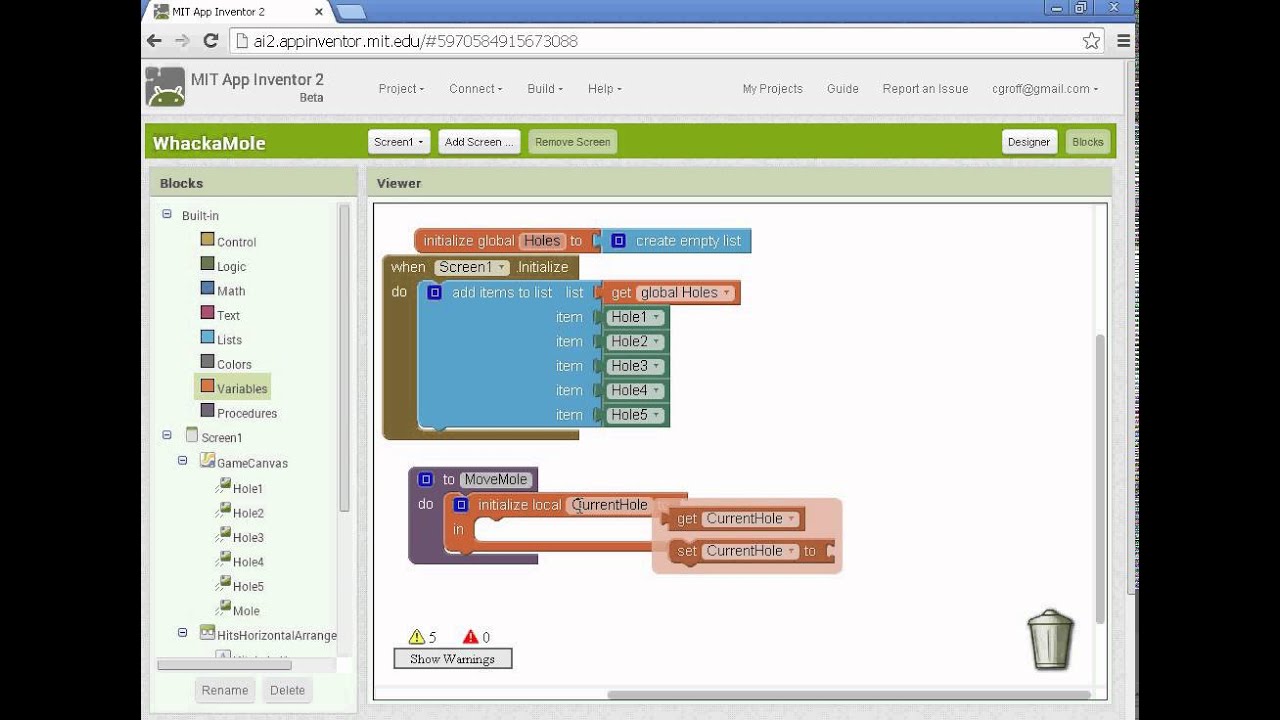This screenshot has height=720, width=1280.
Task: Click the browser address bar URL
Action: (x=415, y=41)
